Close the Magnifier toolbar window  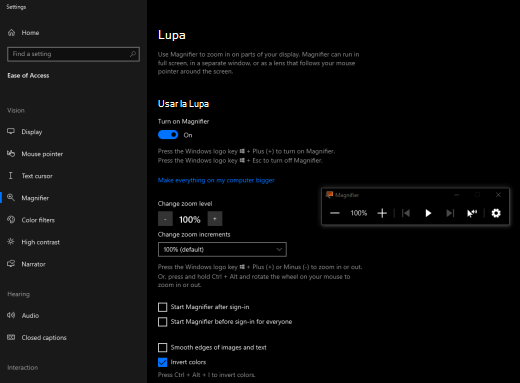498,195
